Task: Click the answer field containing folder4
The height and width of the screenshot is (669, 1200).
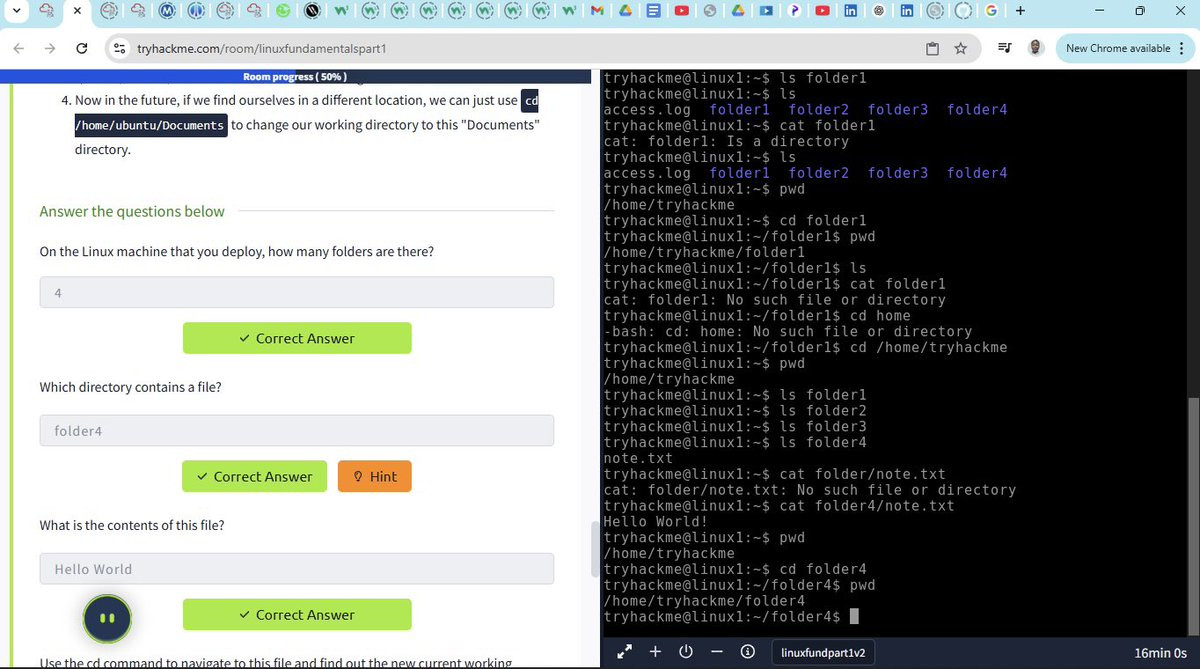Action: (x=297, y=430)
